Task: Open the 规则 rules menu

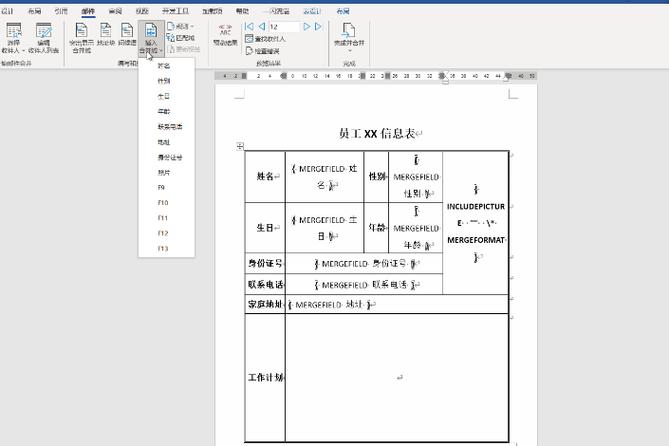Action: pyautogui.click(x=181, y=26)
